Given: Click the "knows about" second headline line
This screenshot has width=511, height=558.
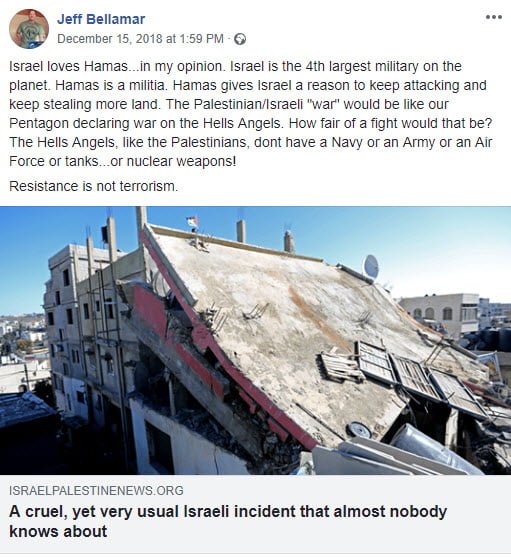Looking at the screenshot, I should (58, 531).
